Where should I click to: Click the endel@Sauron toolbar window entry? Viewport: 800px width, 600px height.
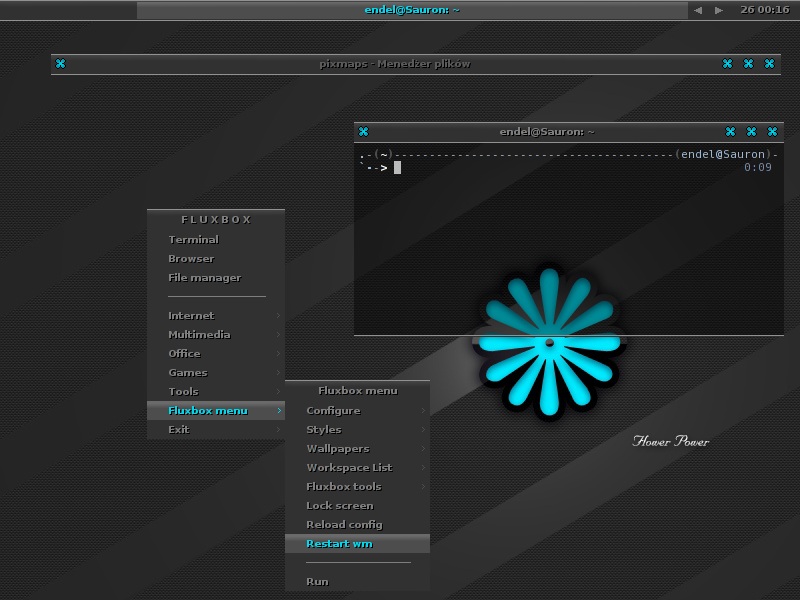tap(412, 10)
